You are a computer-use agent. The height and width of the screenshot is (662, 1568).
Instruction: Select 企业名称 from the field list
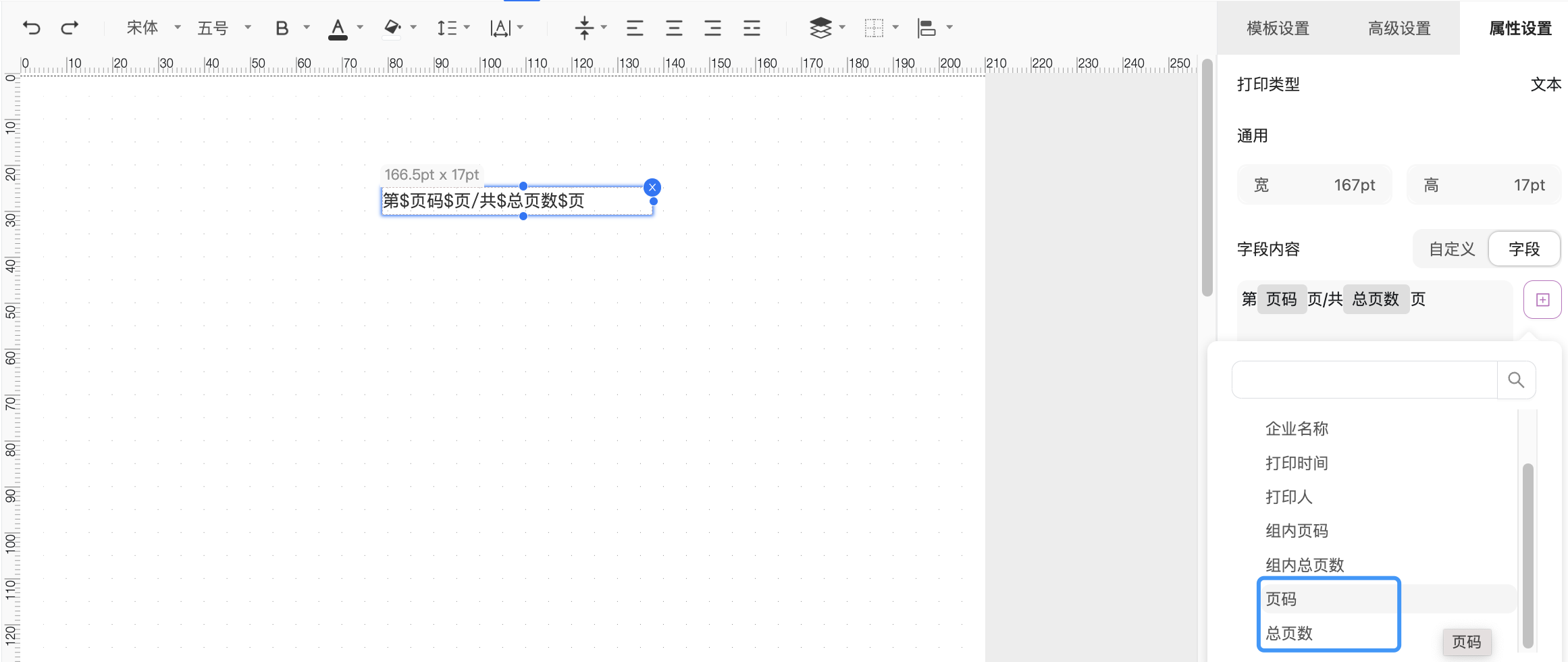pos(1297,428)
